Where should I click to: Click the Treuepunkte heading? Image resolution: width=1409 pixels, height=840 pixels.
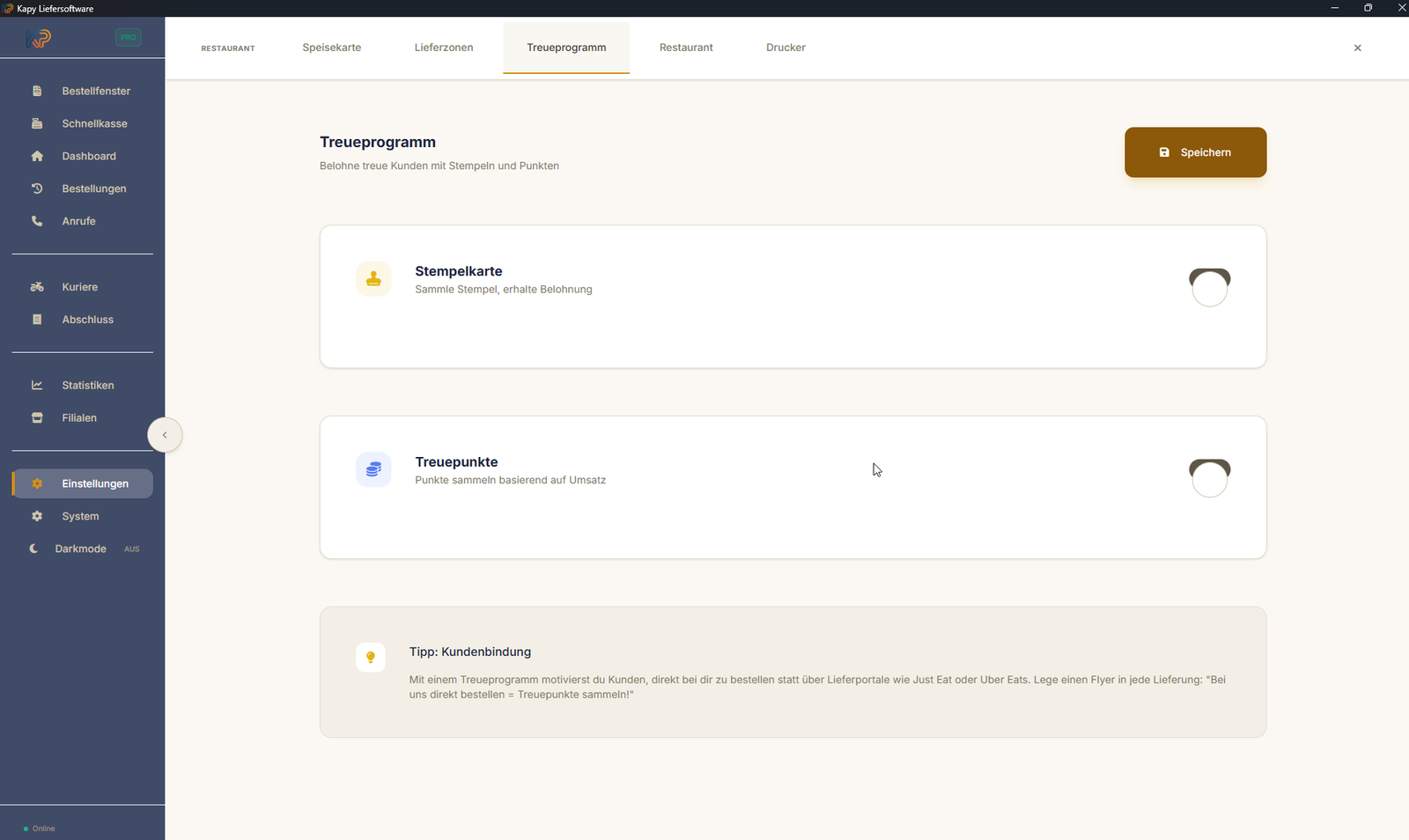[456, 462]
